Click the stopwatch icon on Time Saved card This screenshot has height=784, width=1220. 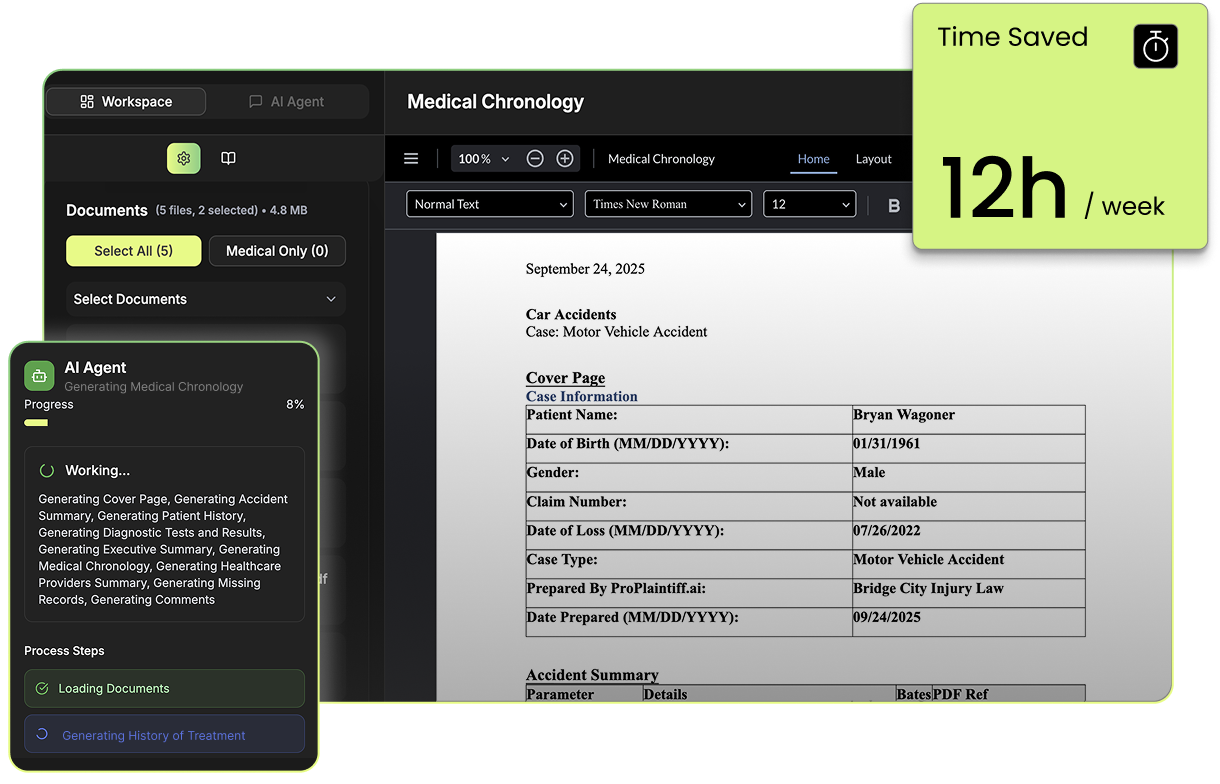[1155, 46]
